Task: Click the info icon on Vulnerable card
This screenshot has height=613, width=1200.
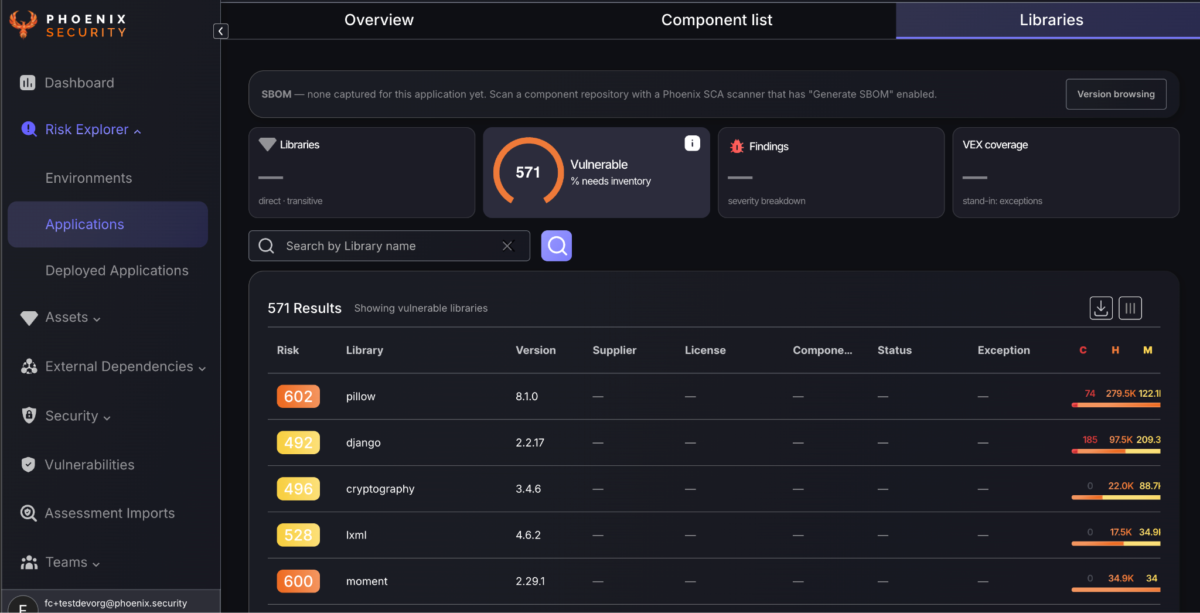Action: 692,143
